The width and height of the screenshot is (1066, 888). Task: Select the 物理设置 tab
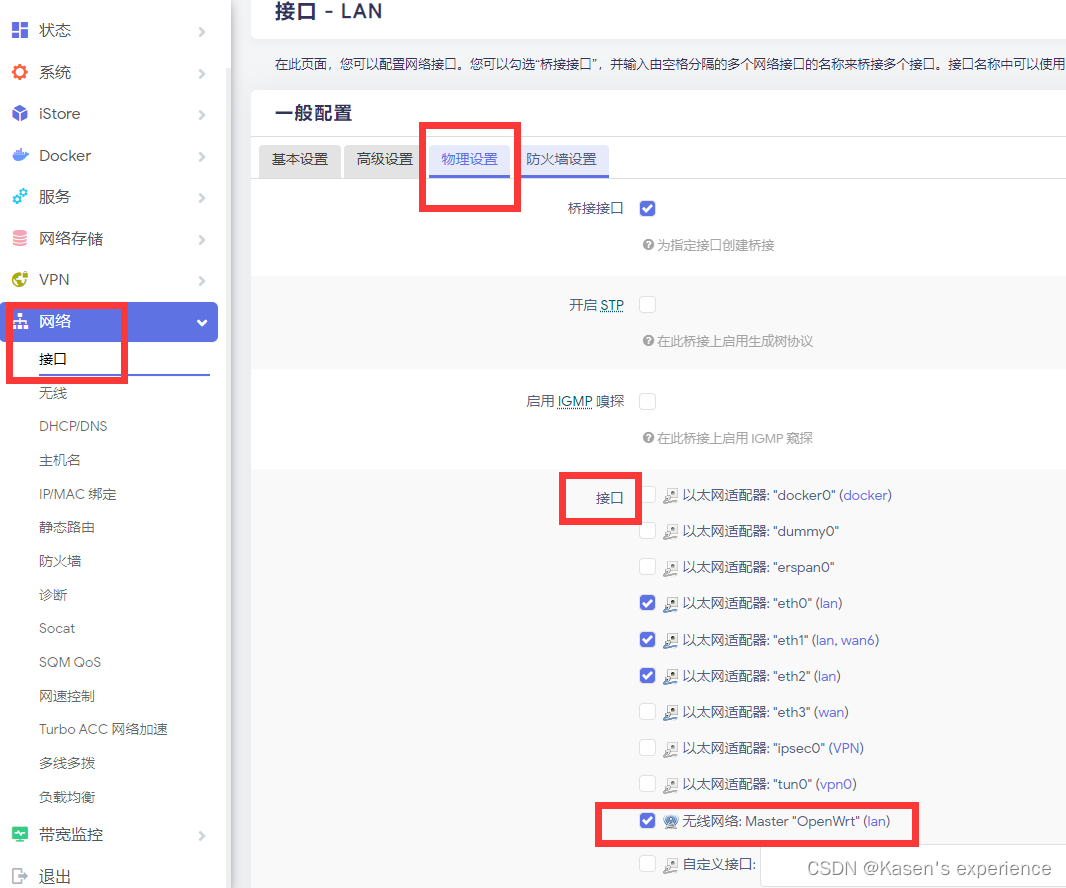tap(469, 160)
